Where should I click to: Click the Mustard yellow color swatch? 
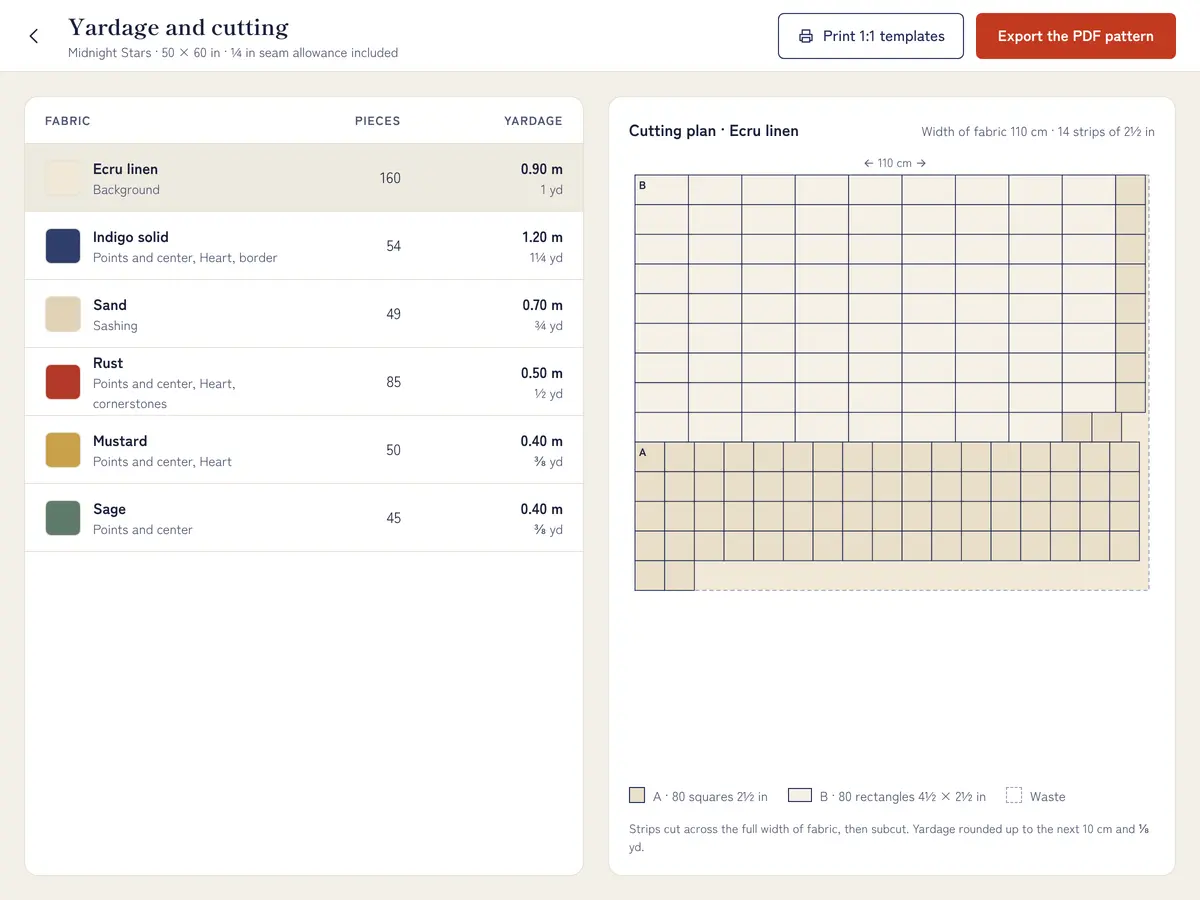(x=63, y=450)
